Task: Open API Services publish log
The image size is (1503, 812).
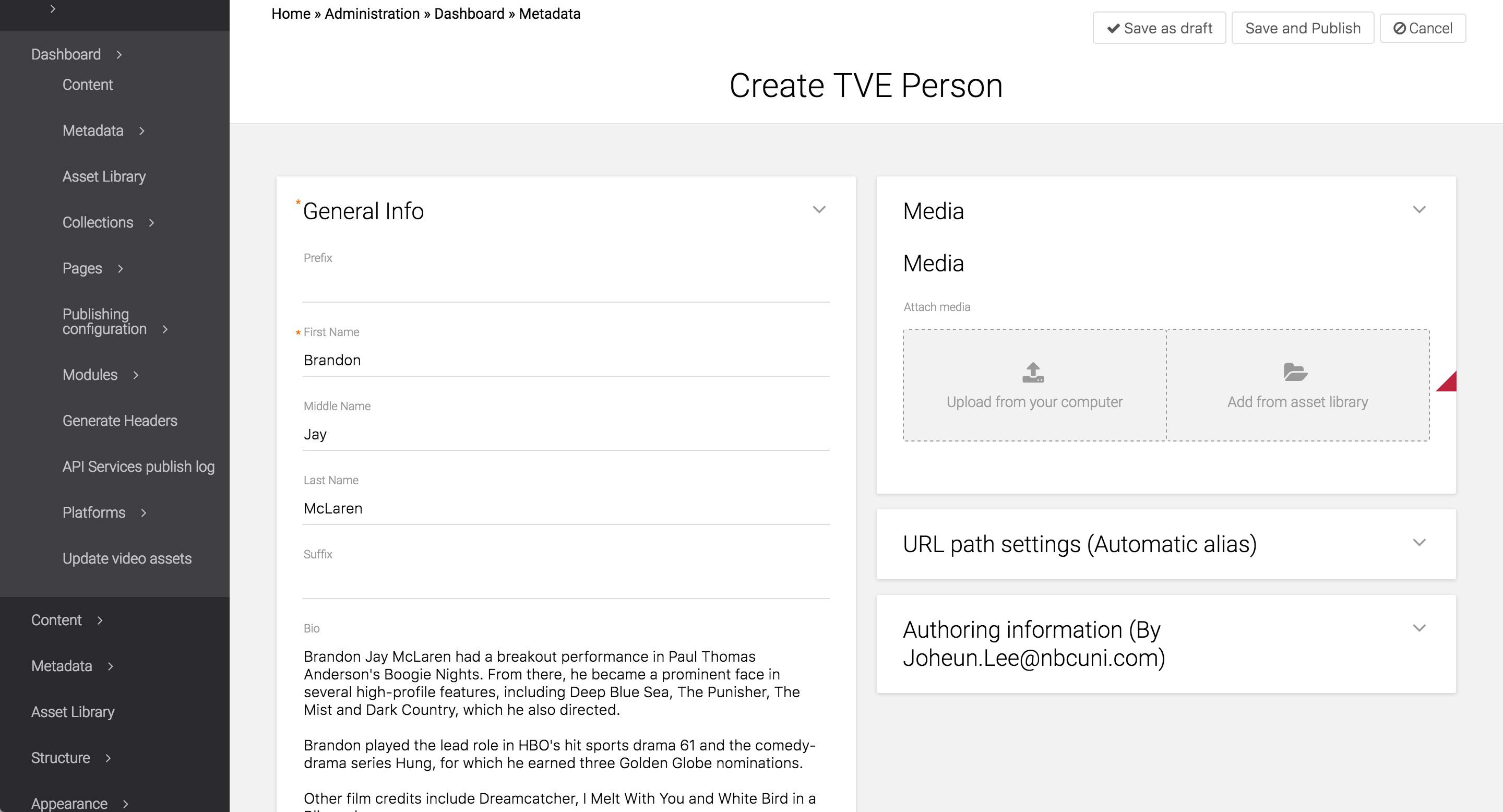Action: click(138, 467)
